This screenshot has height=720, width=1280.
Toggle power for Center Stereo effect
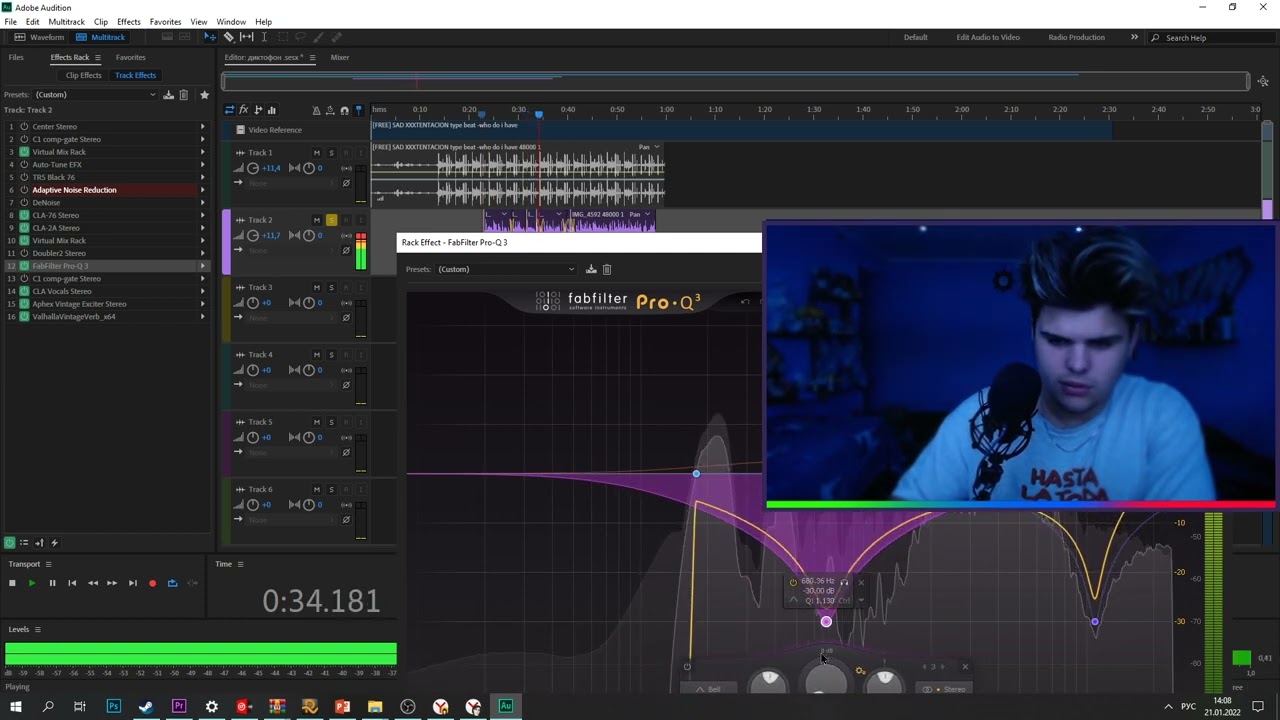(x=24, y=127)
